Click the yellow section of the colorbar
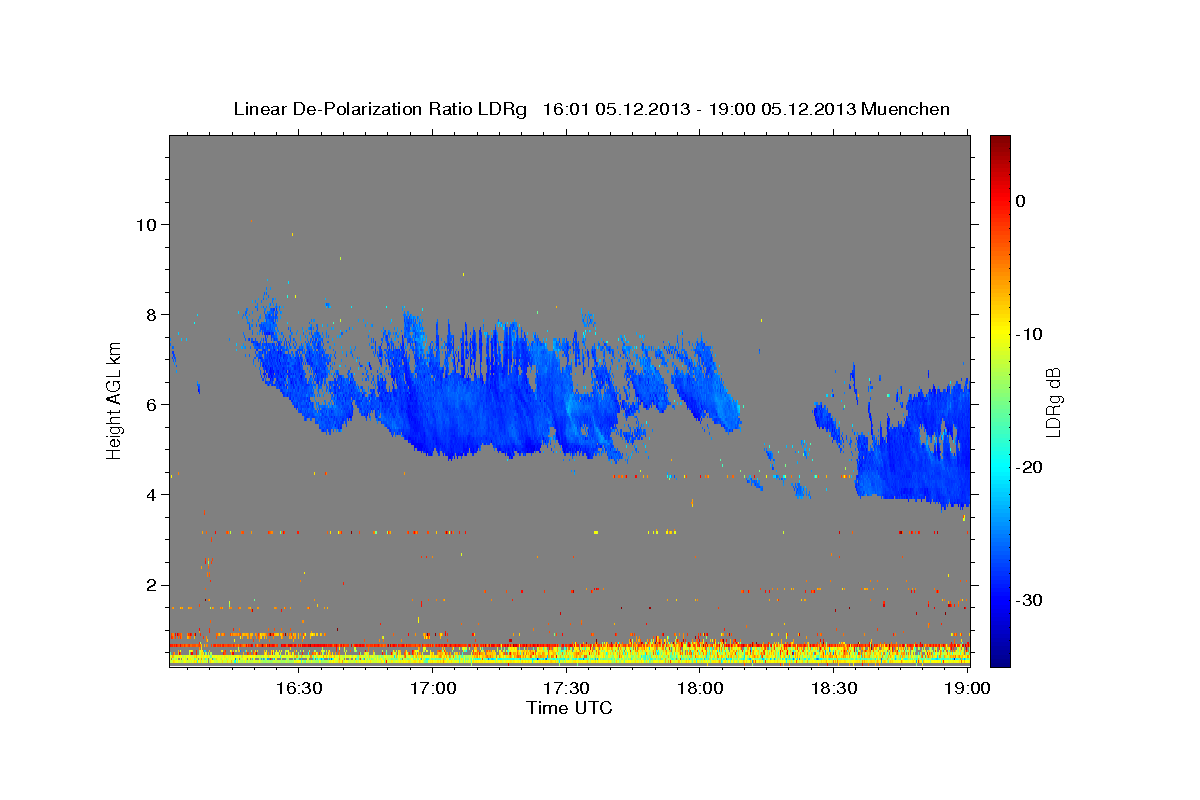Image resolution: width=1200 pixels, height=800 pixels. click(x=999, y=330)
